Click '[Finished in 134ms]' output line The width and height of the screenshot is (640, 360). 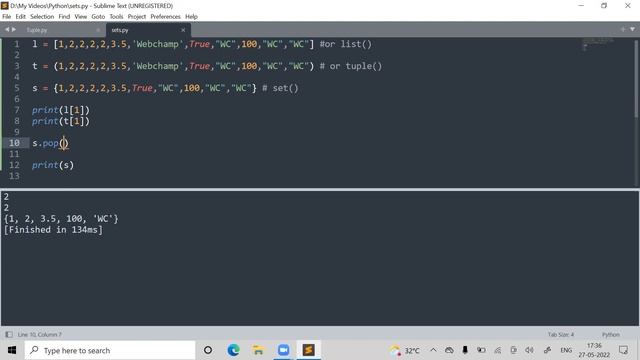(53, 230)
